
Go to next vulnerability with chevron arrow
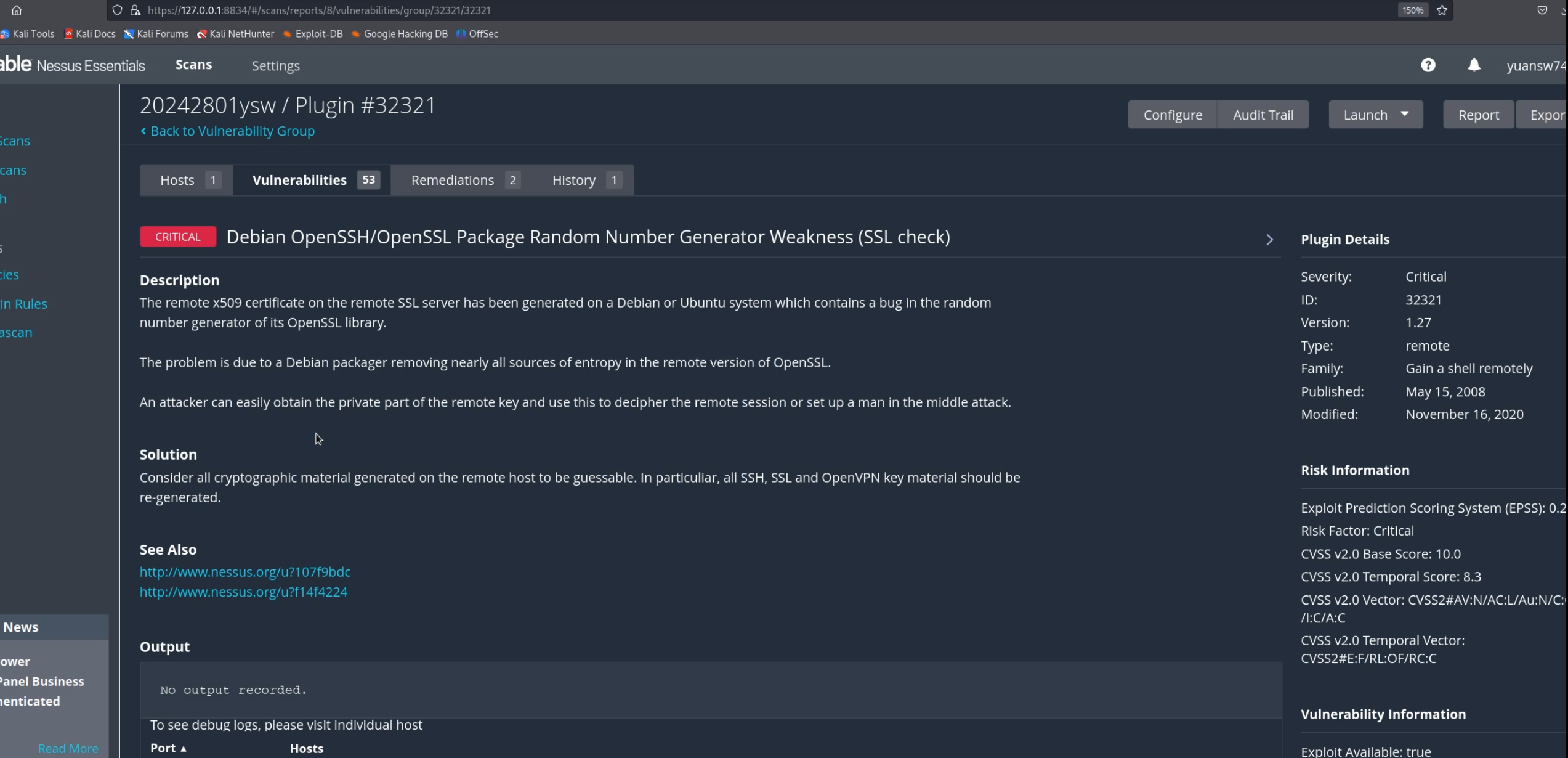coord(1269,240)
